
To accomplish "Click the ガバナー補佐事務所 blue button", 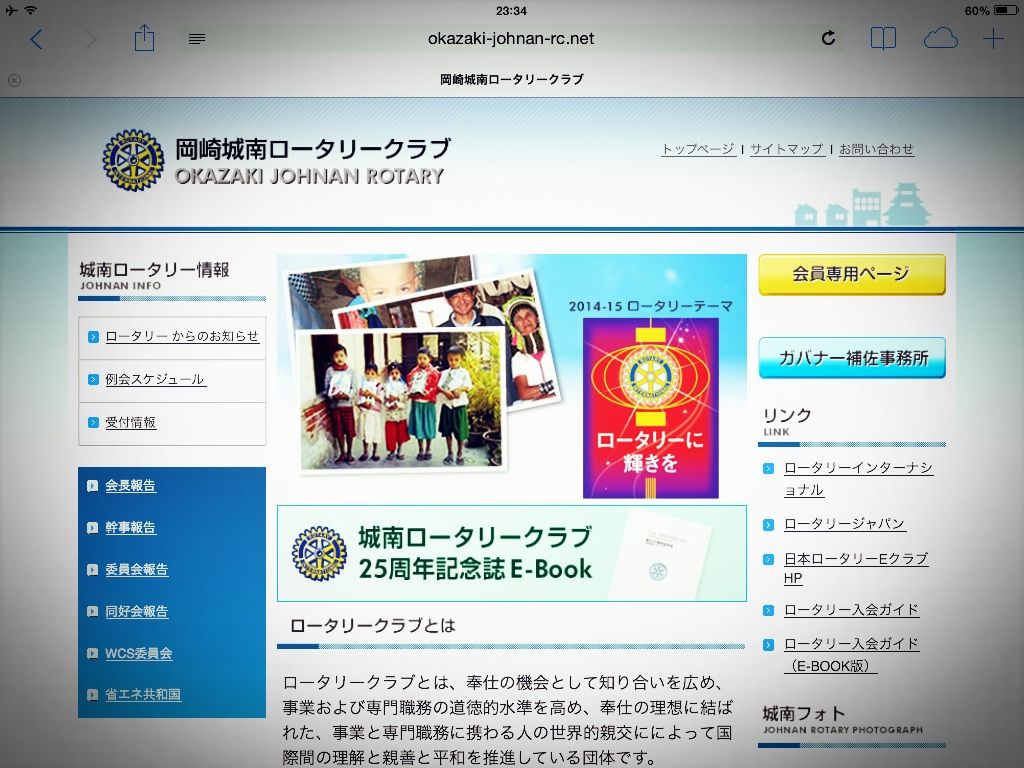I will [x=852, y=358].
